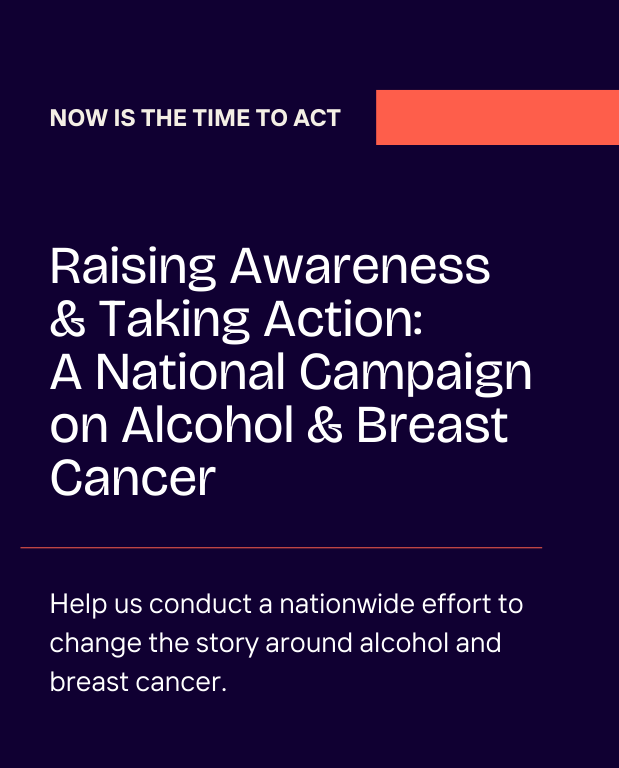Click the "NOW IS THE TIME TO ACT" heading
619x768 pixels.
195,118
